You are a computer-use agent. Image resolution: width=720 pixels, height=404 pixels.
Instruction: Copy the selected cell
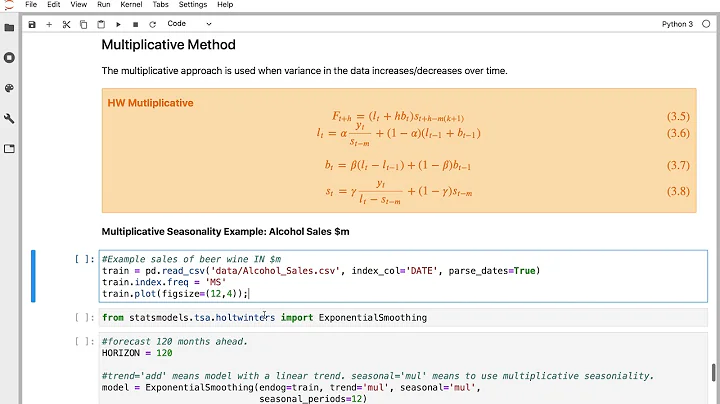[x=83, y=24]
